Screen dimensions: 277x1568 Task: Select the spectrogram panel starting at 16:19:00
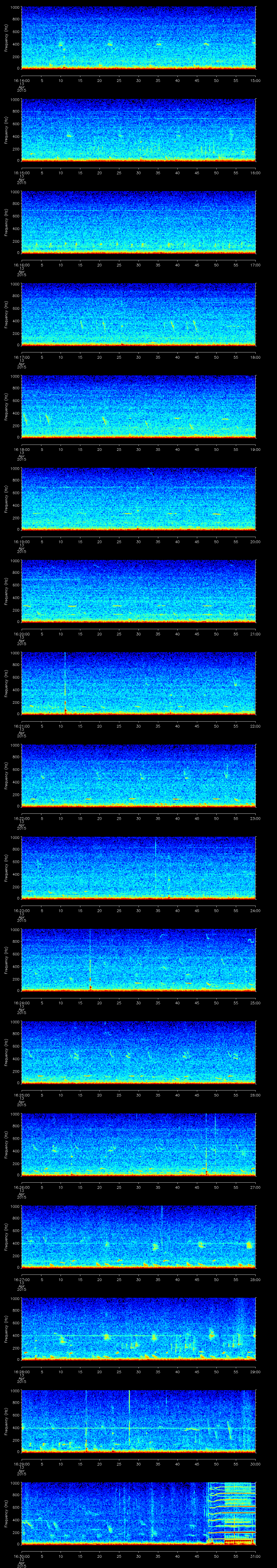click(138, 499)
